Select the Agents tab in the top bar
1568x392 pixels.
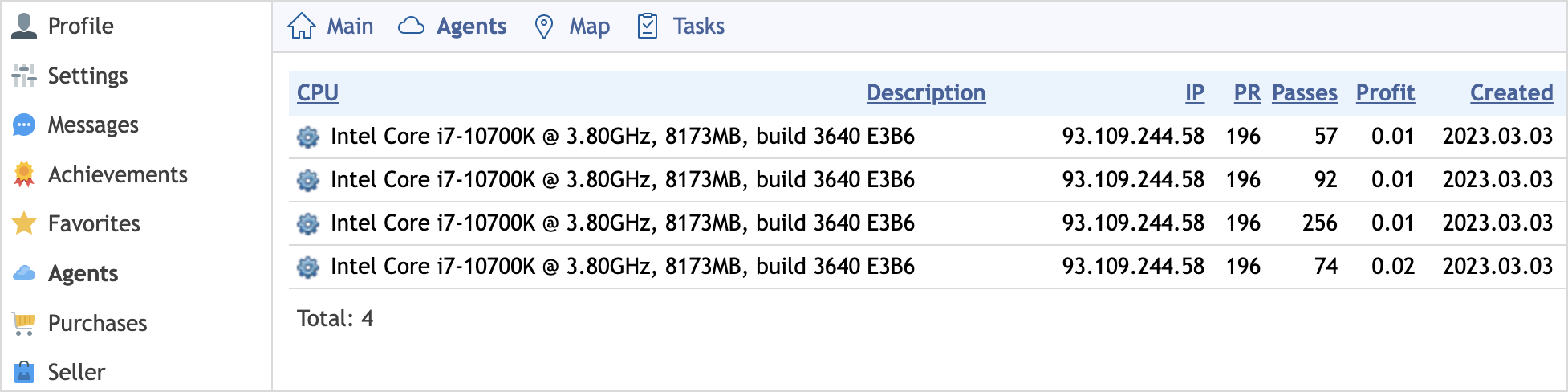[453, 26]
